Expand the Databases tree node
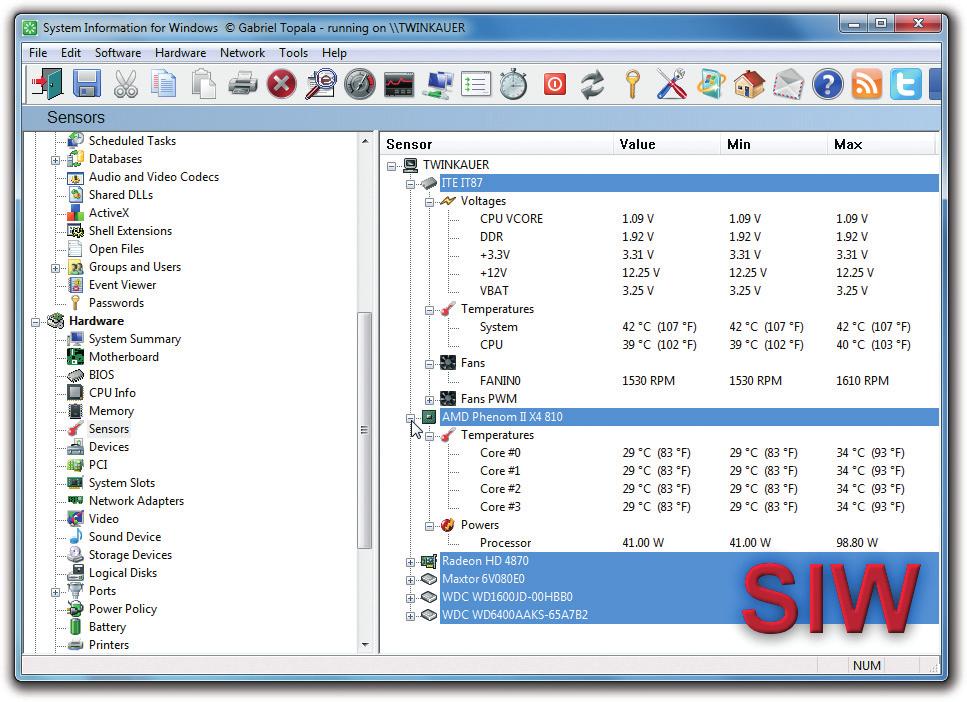 tap(56, 160)
